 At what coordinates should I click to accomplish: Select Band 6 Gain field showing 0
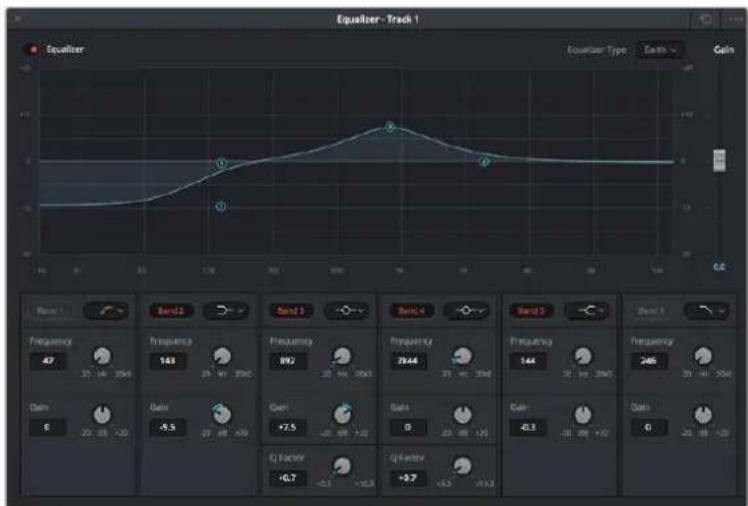[x=649, y=427]
